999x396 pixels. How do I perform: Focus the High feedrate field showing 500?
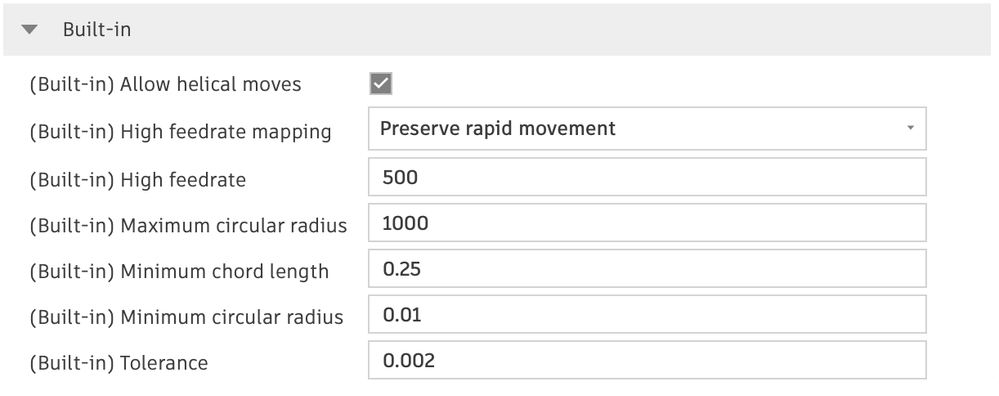[647, 177]
